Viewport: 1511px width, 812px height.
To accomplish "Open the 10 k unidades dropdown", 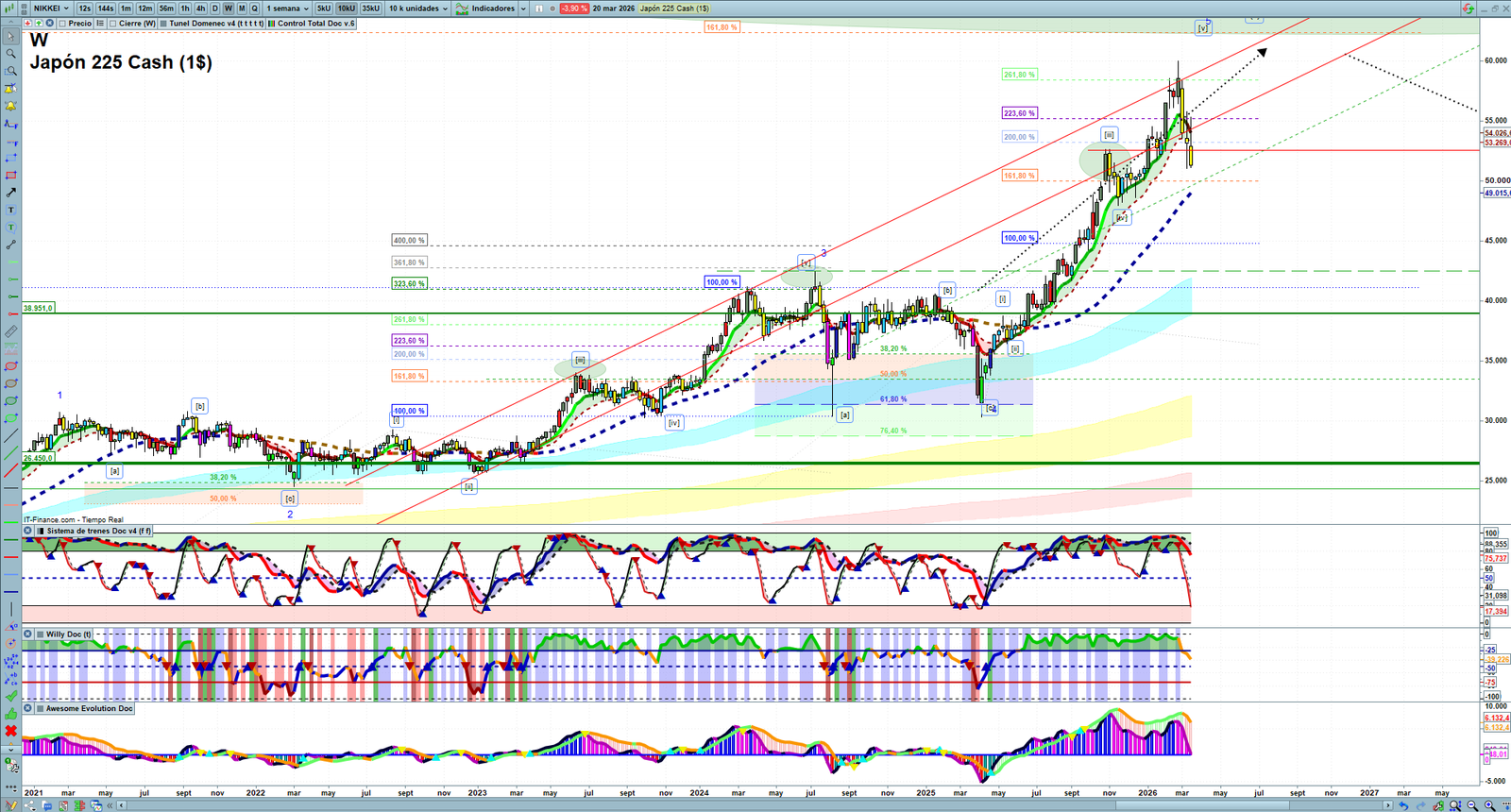I will [x=418, y=8].
